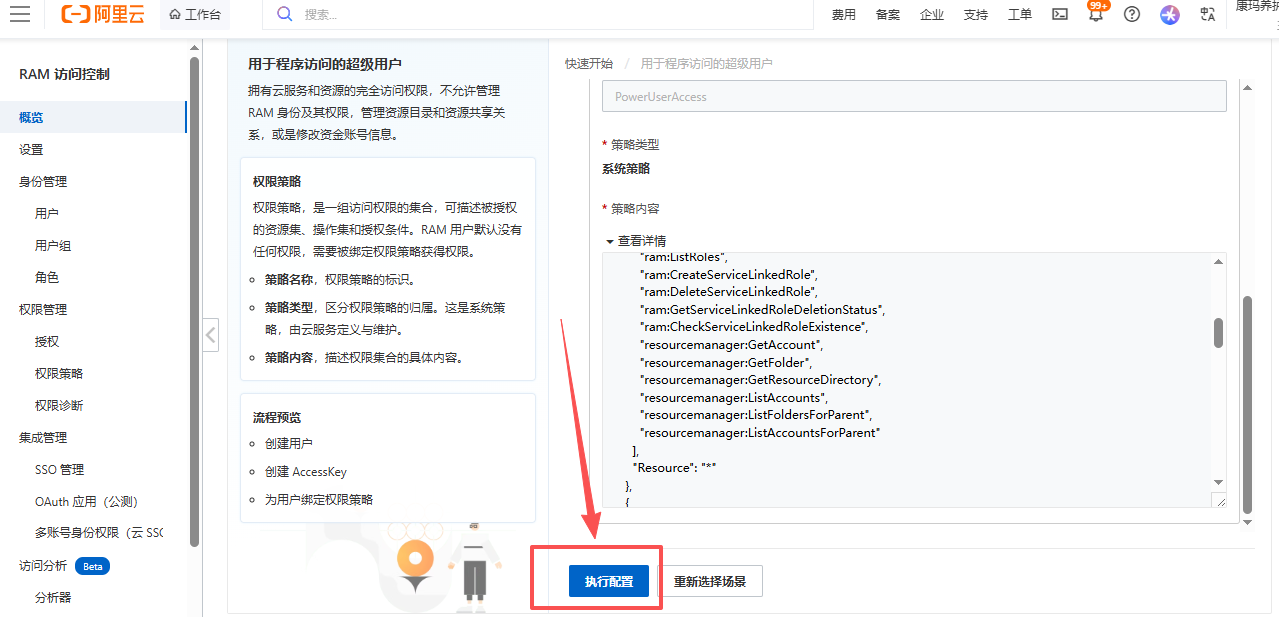
Task: Select 权限策略 in the sidebar
Action: [x=59, y=373]
